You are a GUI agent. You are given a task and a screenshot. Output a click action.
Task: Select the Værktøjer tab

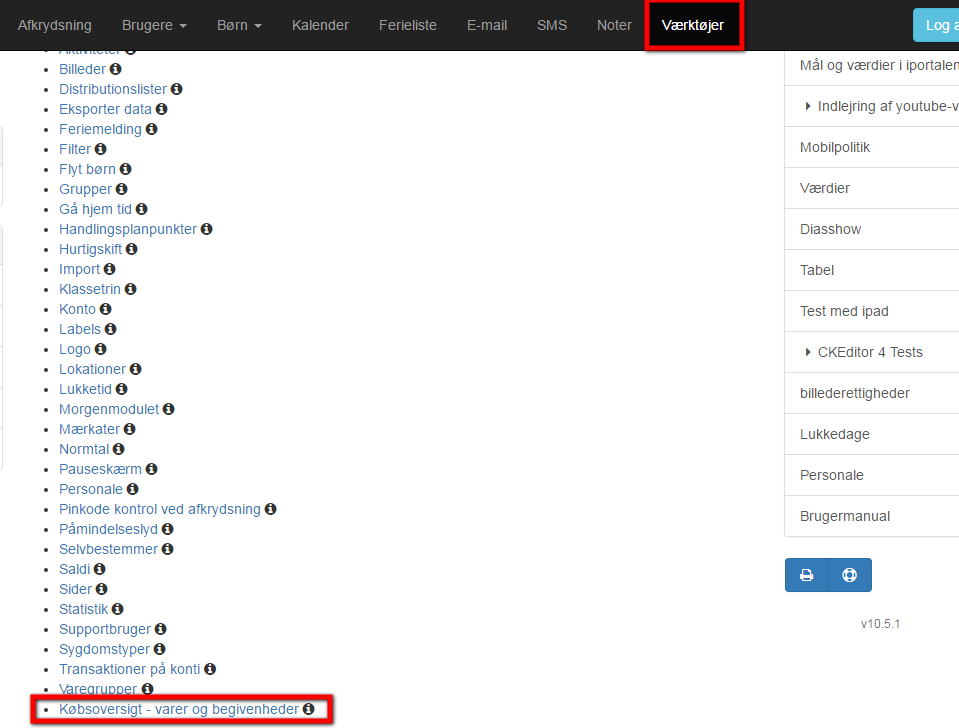tap(693, 25)
